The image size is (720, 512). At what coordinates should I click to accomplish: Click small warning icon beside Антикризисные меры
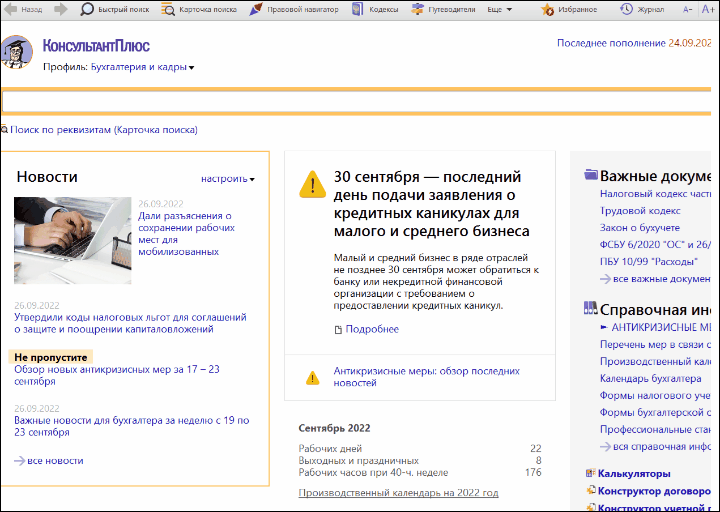point(313,377)
